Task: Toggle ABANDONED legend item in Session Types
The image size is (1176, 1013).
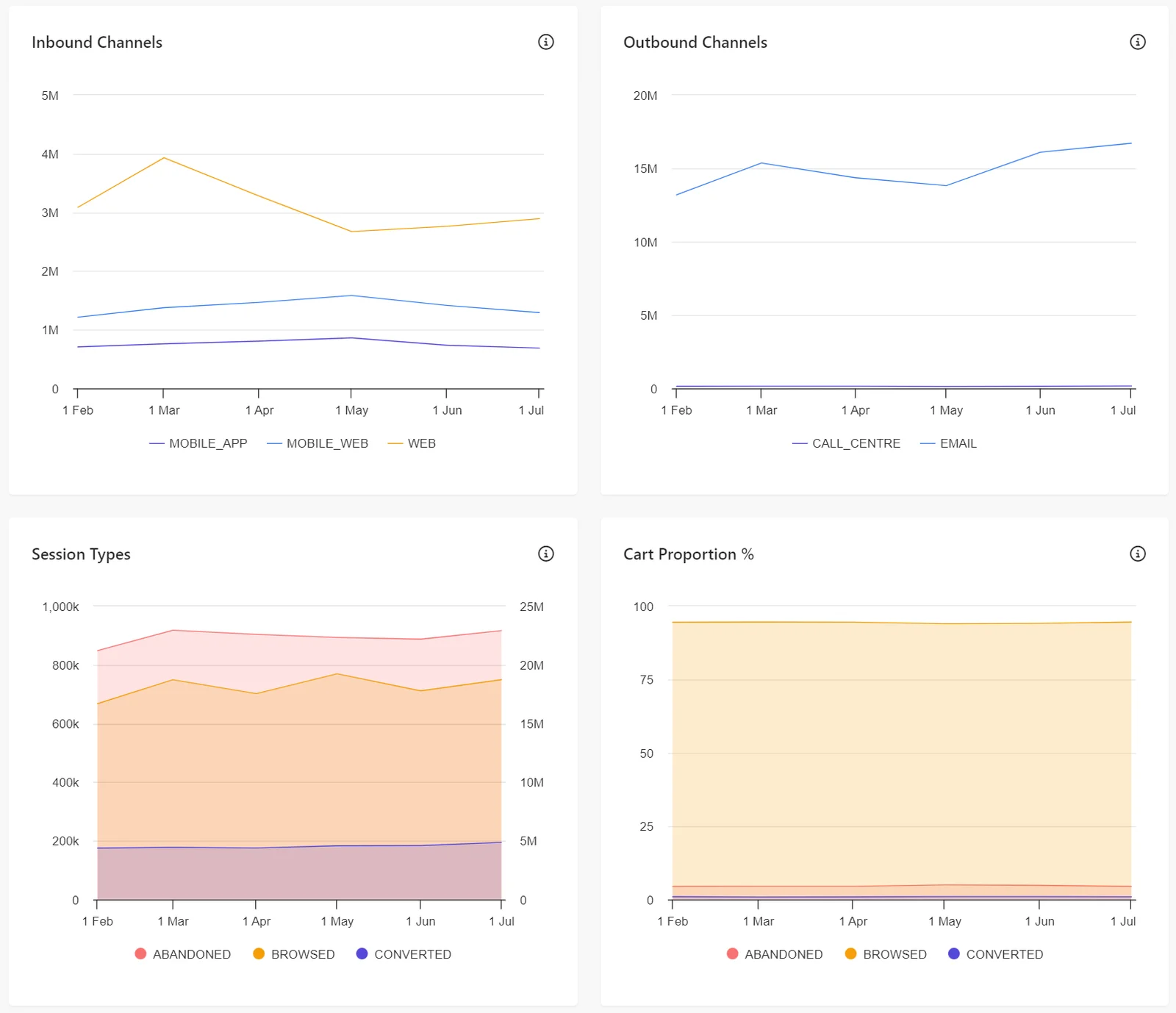Action: click(x=183, y=954)
